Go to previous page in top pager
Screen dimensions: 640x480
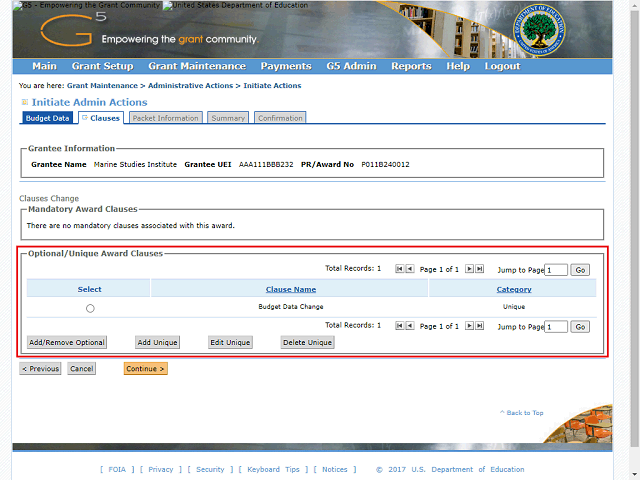(410, 269)
